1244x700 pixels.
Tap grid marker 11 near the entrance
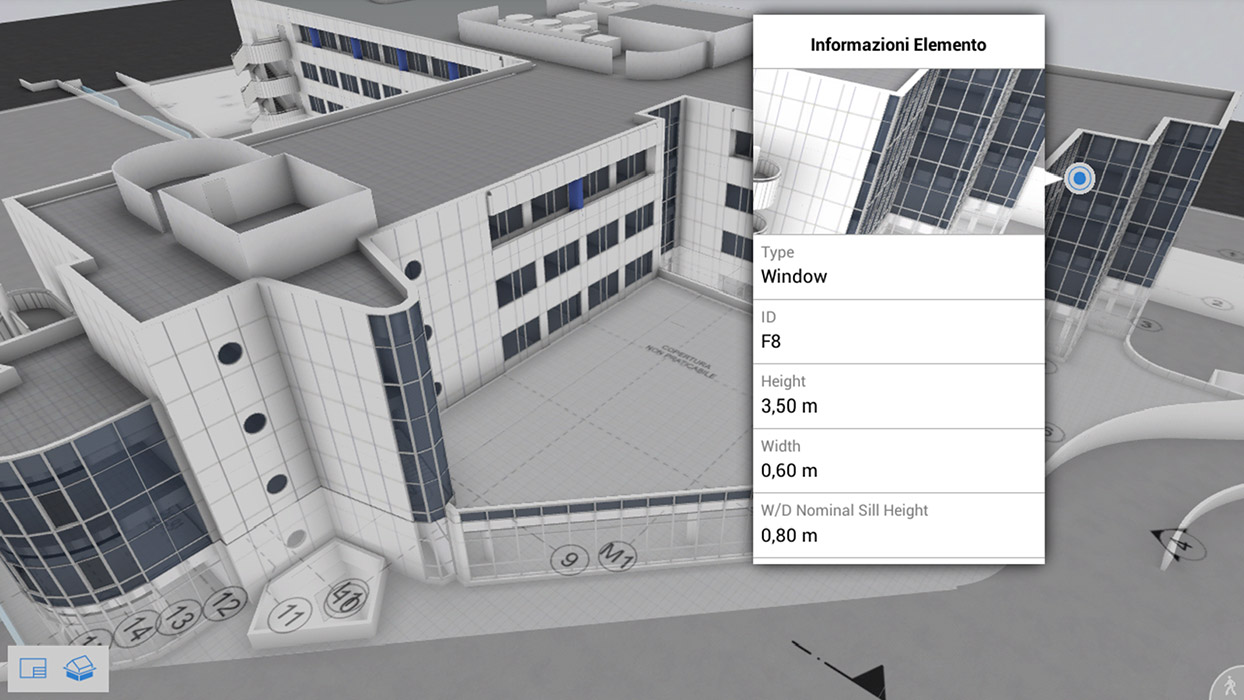[x=290, y=614]
